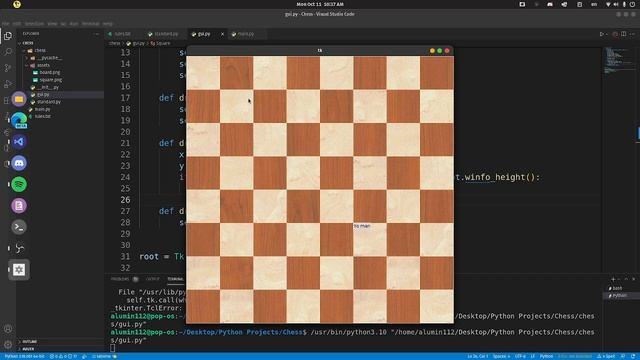Click the Square symbol breadcrumb
This screenshot has width=640, height=360.
(160, 43)
